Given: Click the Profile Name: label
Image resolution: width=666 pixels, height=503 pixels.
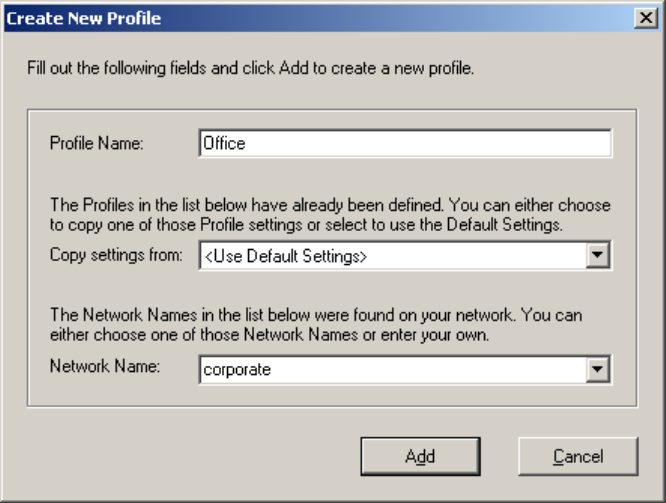Looking at the screenshot, I should tap(97, 143).
